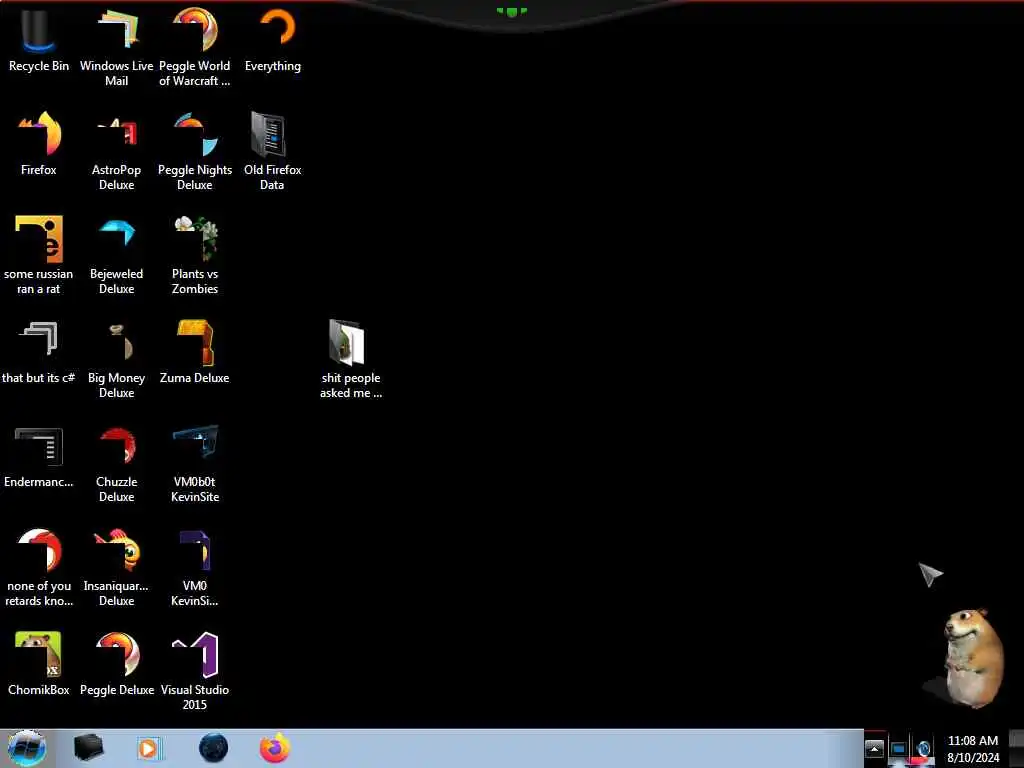Select the Old Firefox Data folder
The width and height of the screenshot is (1024, 768).
272,150
